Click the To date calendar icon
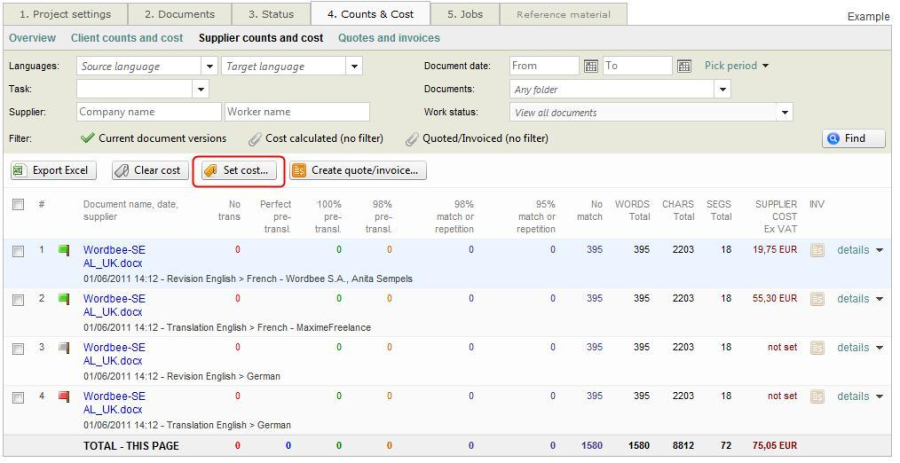The height and width of the screenshot is (463, 900). coord(684,66)
